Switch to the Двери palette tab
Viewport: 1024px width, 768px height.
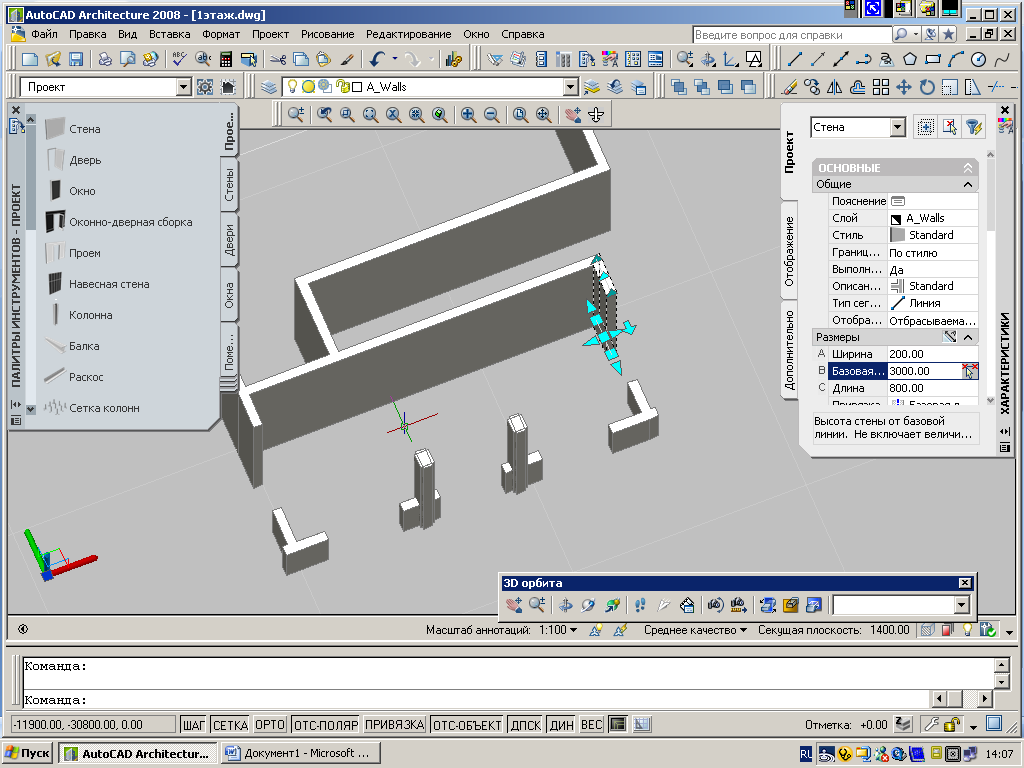pyautogui.click(x=229, y=241)
